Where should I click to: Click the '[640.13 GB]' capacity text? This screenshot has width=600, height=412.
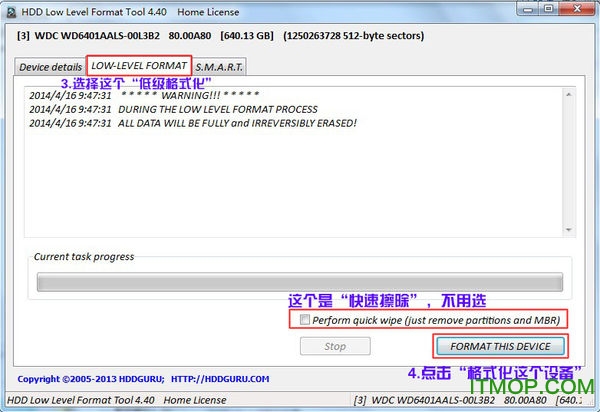tap(247, 36)
